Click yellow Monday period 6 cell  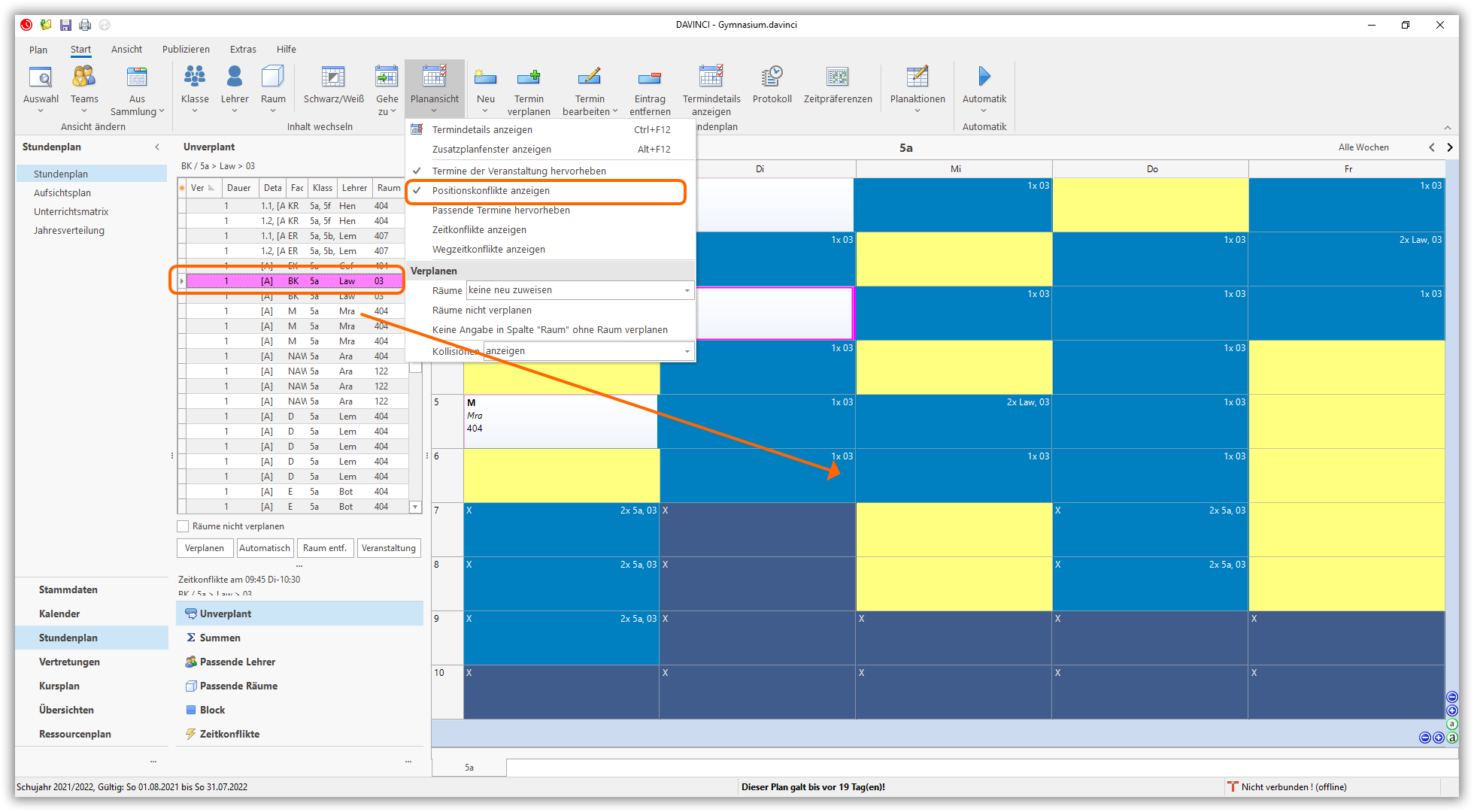coord(561,475)
